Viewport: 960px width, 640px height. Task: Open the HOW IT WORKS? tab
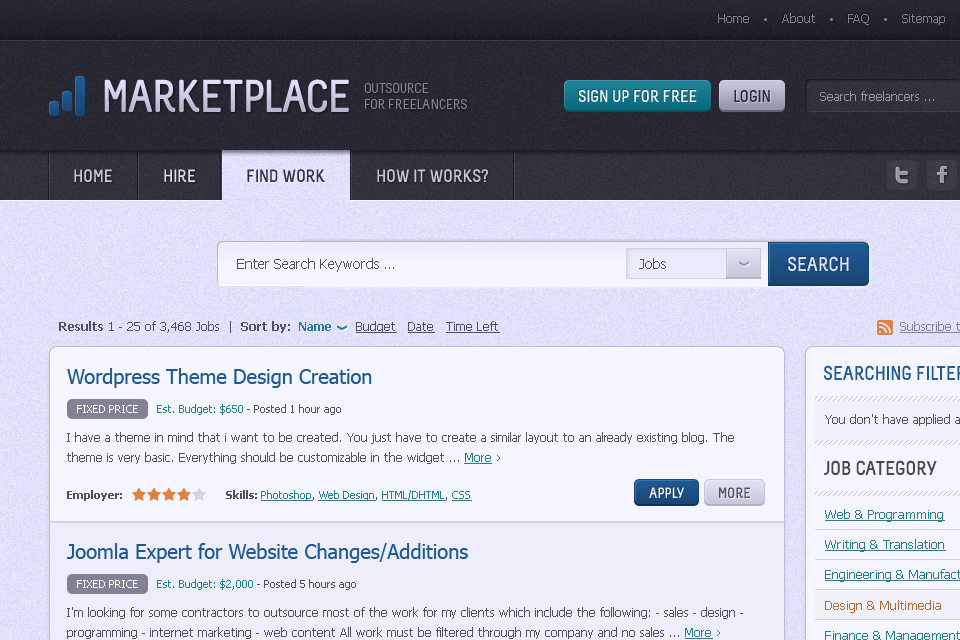(x=431, y=175)
